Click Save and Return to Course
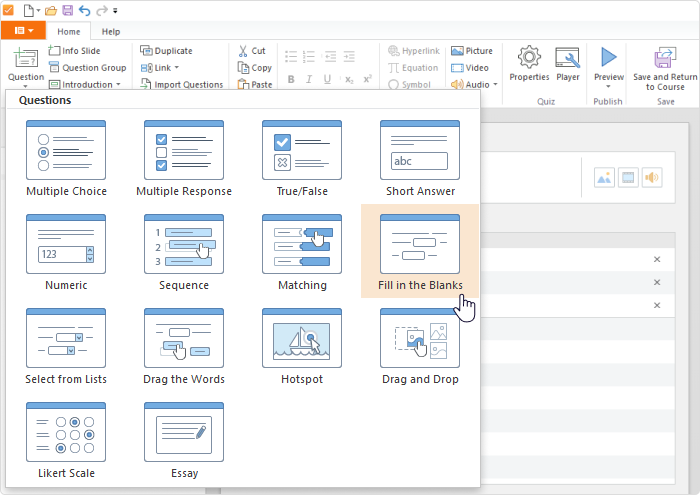 (665, 68)
